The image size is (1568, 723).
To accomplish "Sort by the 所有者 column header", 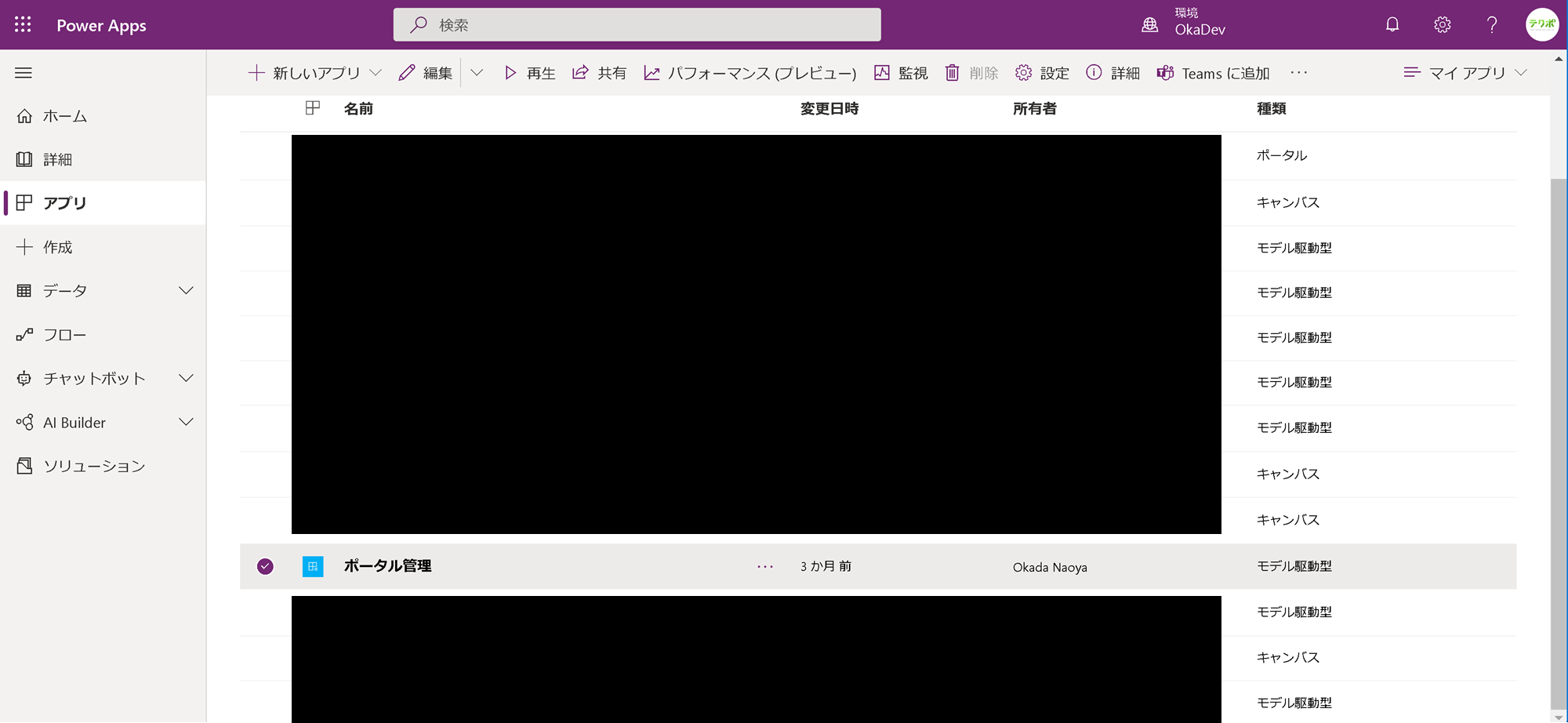I will click(1035, 108).
